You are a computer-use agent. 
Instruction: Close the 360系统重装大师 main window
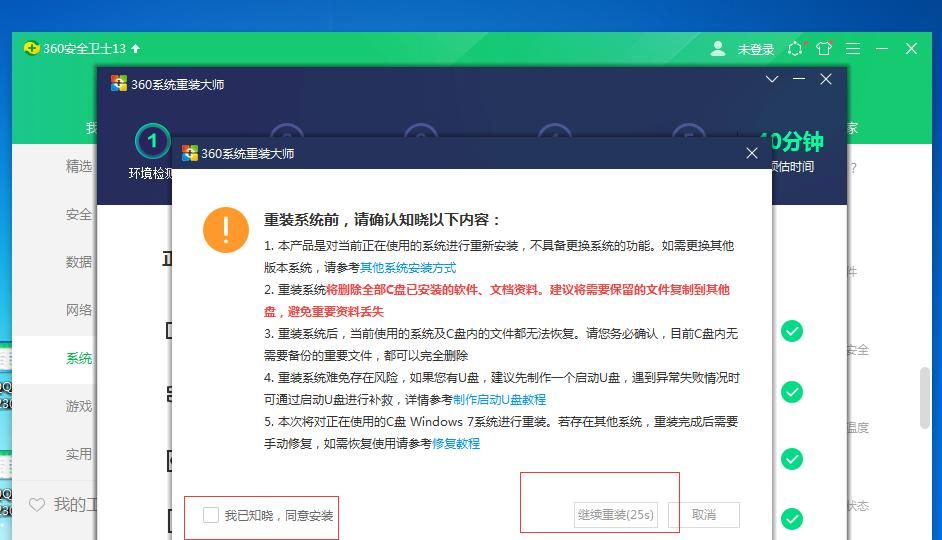(x=826, y=79)
